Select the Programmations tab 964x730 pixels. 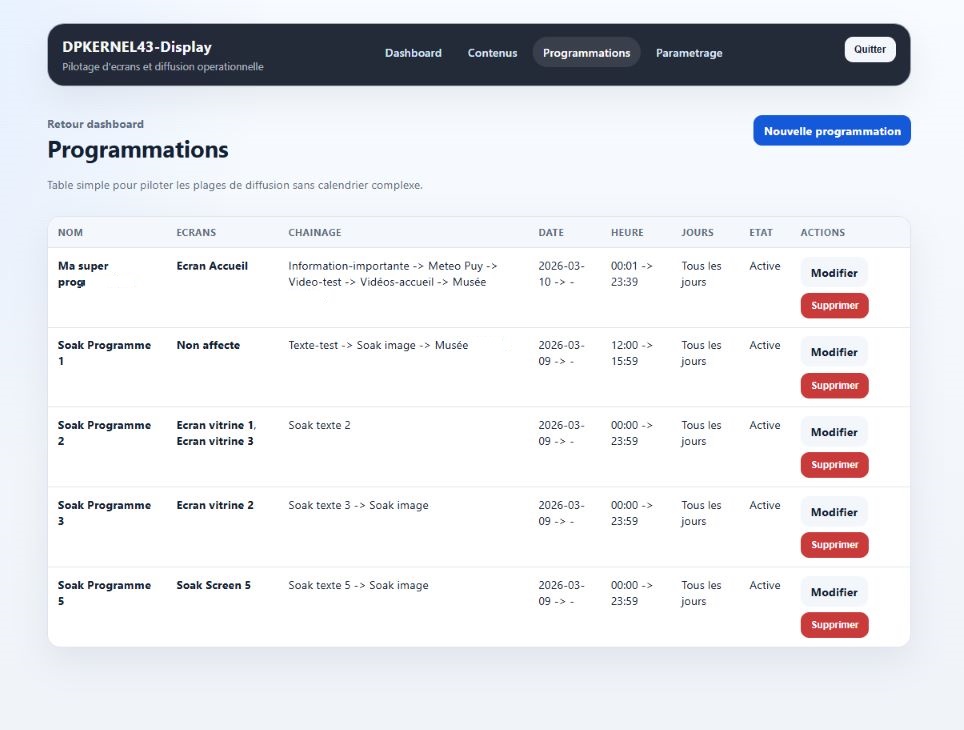586,53
